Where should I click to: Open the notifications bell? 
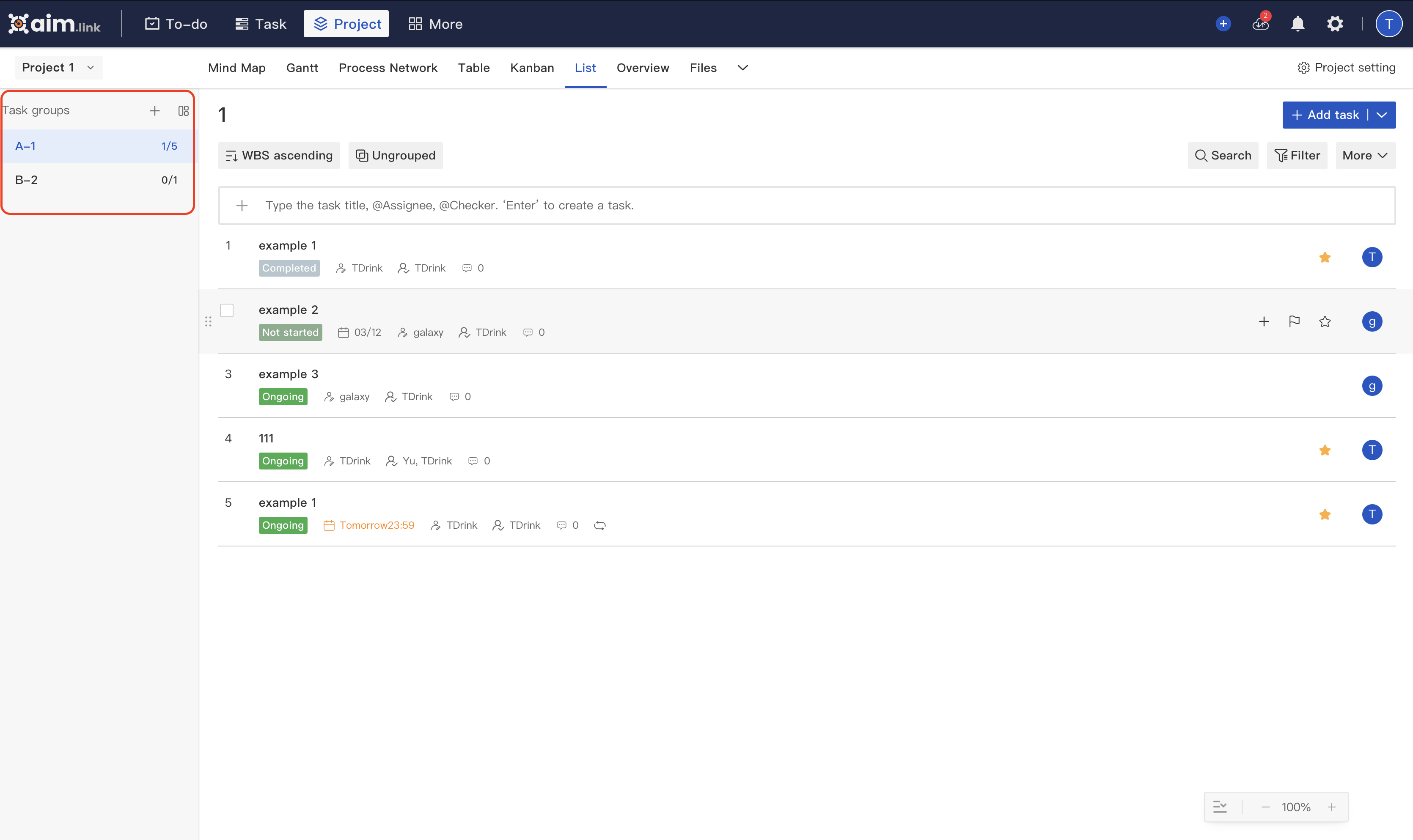1297,23
